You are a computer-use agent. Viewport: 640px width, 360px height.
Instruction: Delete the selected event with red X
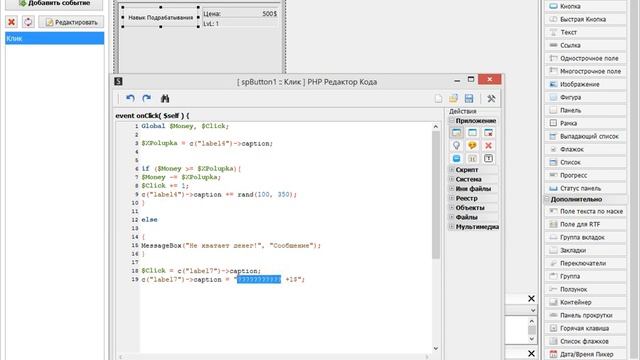coord(11,22)
